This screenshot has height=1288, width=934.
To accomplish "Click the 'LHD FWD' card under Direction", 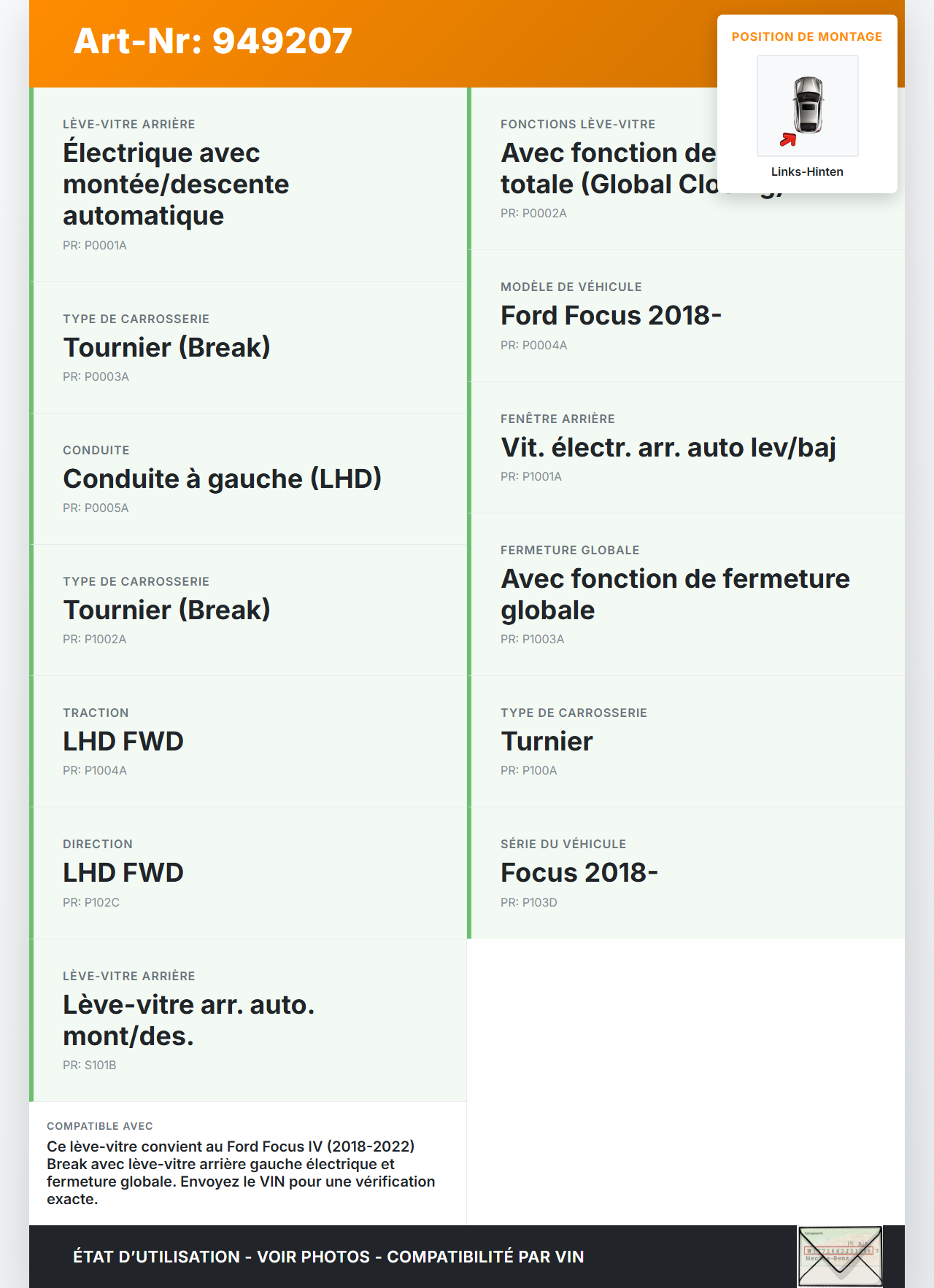I will pyautogui.click(x=249, y=873).
